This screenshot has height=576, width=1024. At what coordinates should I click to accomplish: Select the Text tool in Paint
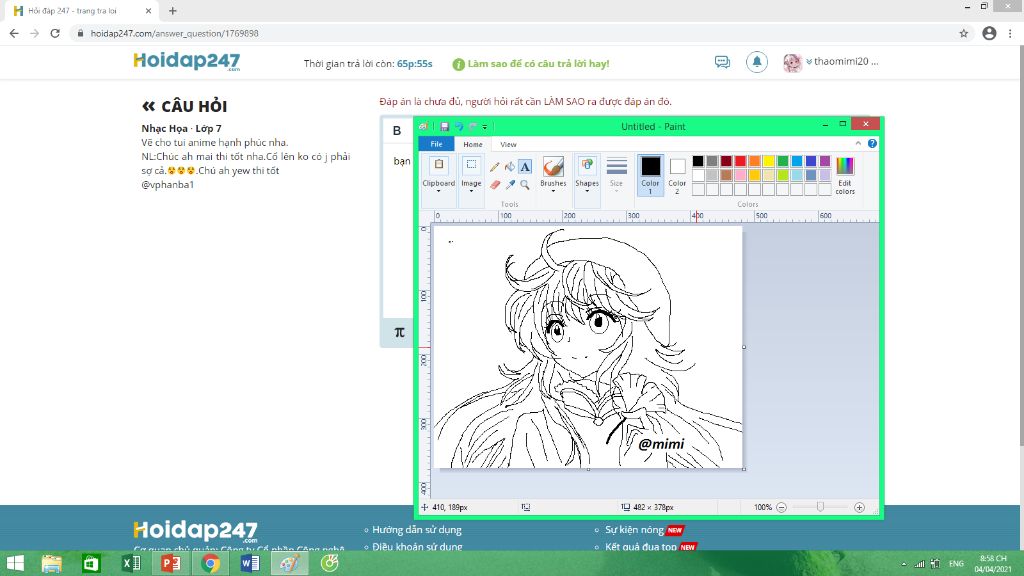coord(525,167)
